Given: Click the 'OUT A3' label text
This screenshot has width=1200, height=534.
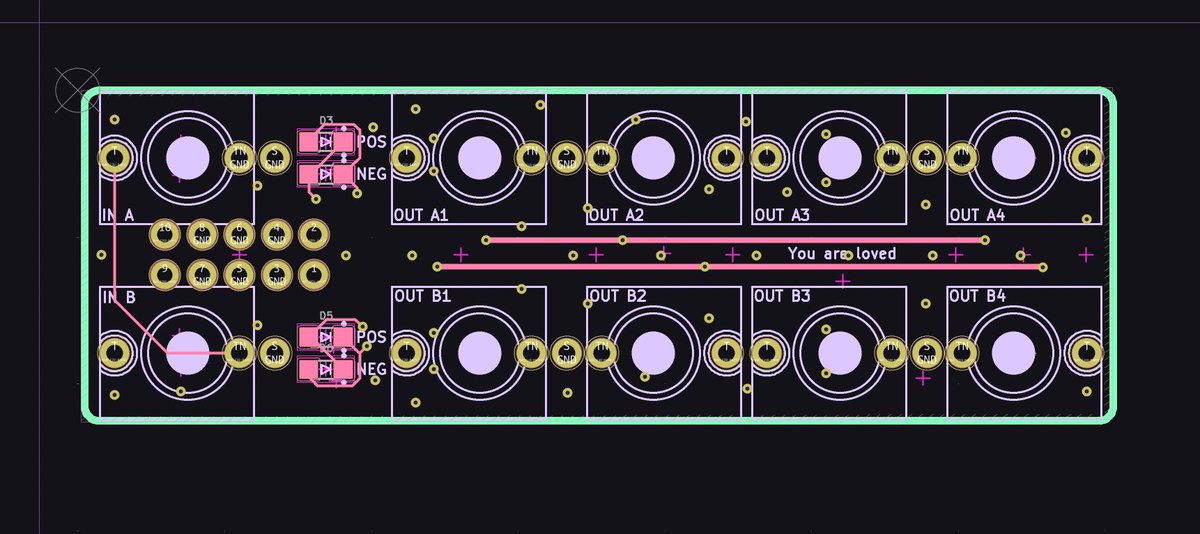Looking at the screenshot, I should pos(782,215).
